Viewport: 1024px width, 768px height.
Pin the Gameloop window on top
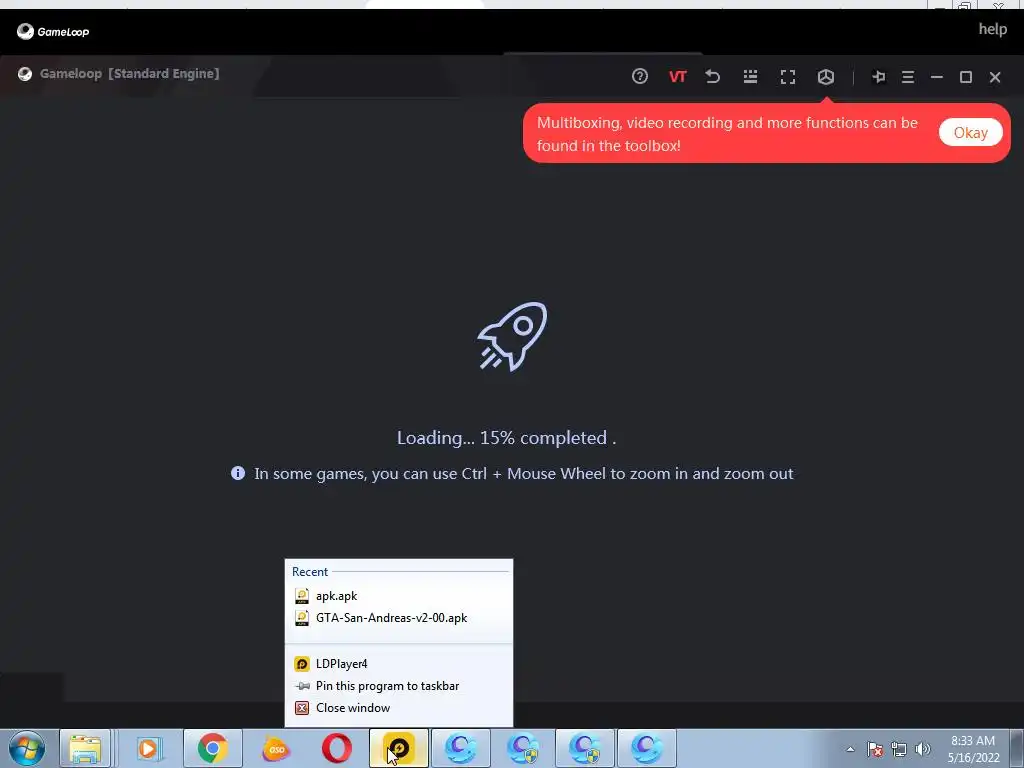pos(878,77)
